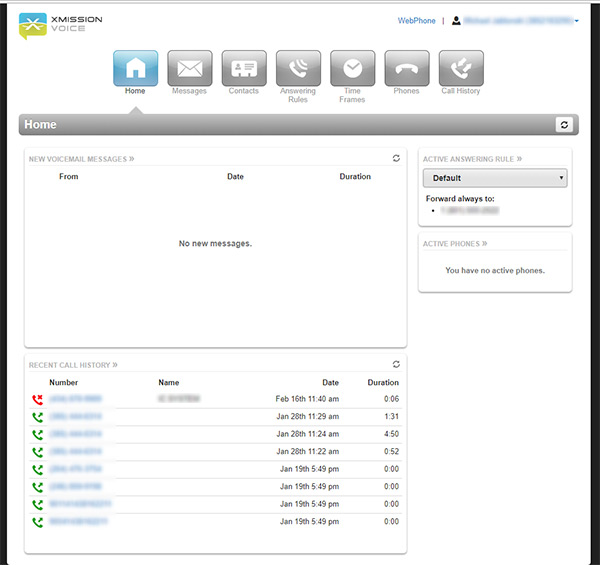Click the missed call number from Feb 16th

coord(75,398)
